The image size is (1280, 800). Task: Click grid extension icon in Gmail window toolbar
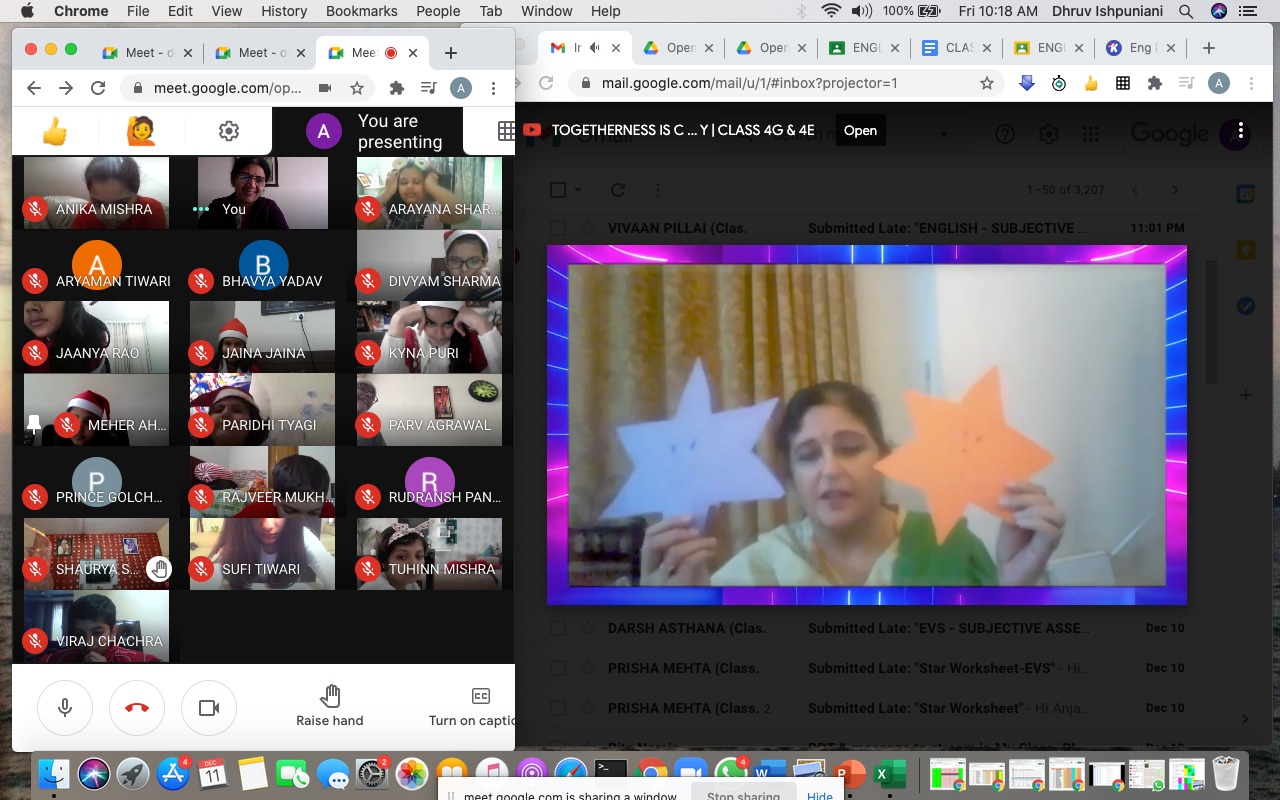[x=1123, y=83]
